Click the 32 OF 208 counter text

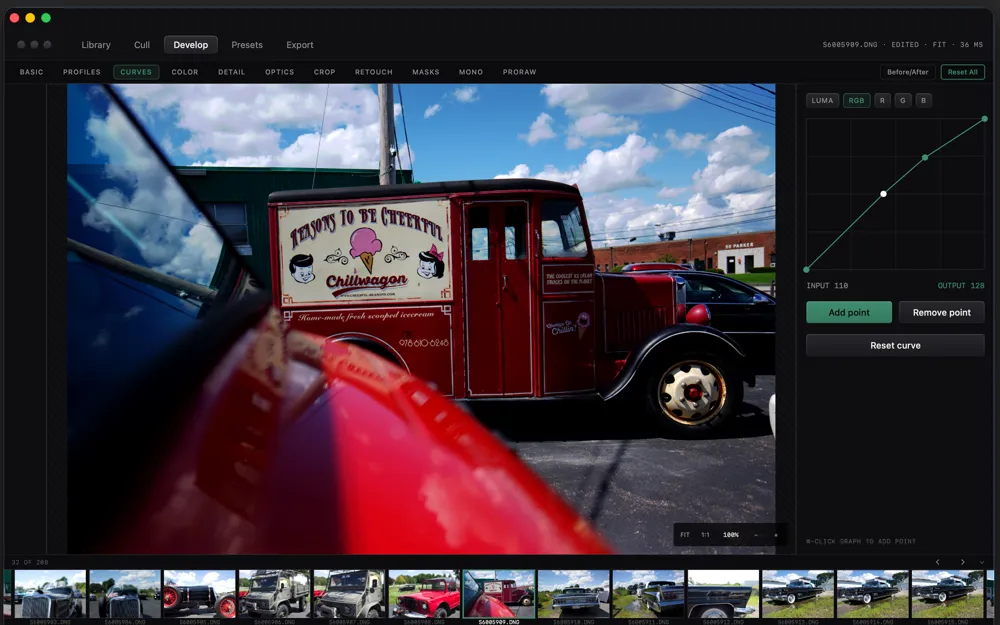(30, 562)
